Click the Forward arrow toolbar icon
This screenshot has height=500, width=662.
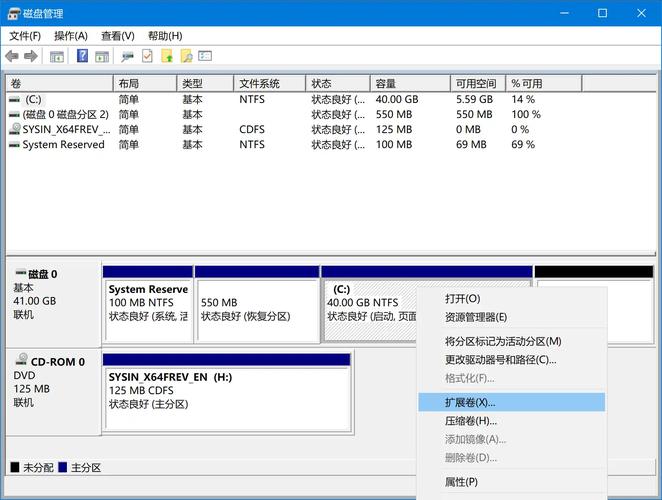31,56
